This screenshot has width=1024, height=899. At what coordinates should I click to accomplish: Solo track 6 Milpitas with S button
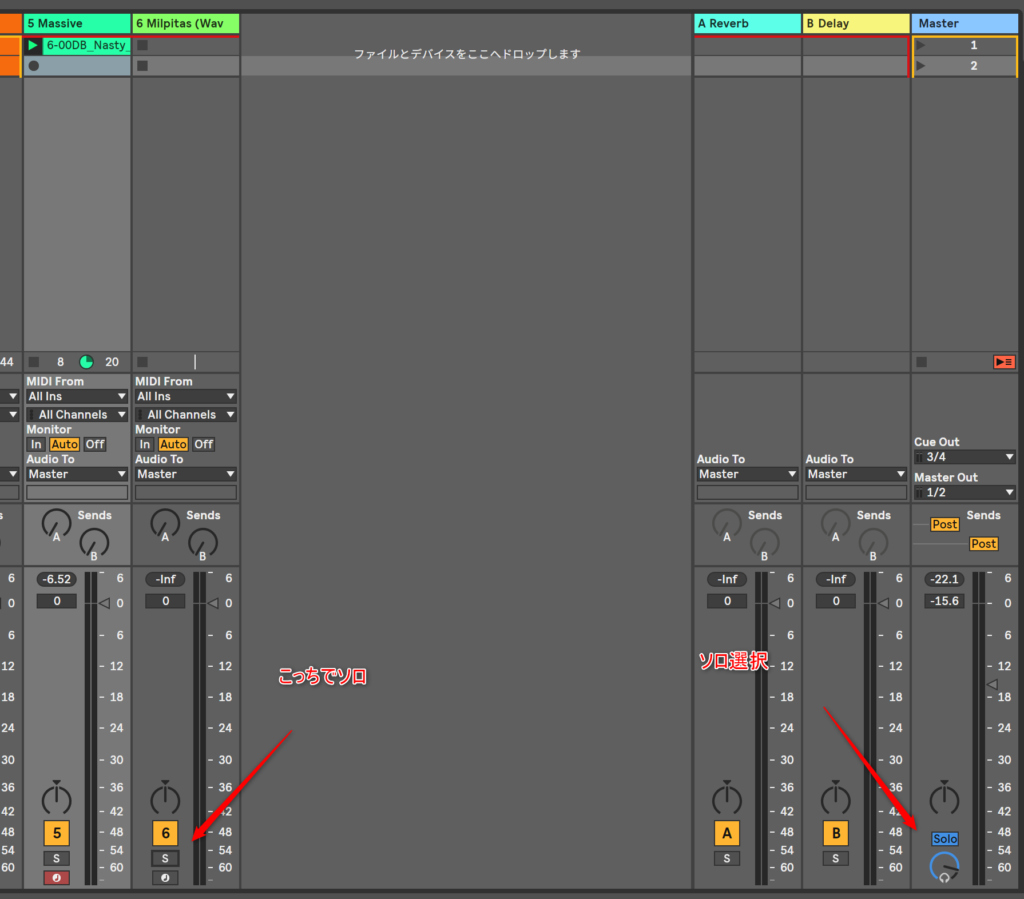(x=166, y=858)
